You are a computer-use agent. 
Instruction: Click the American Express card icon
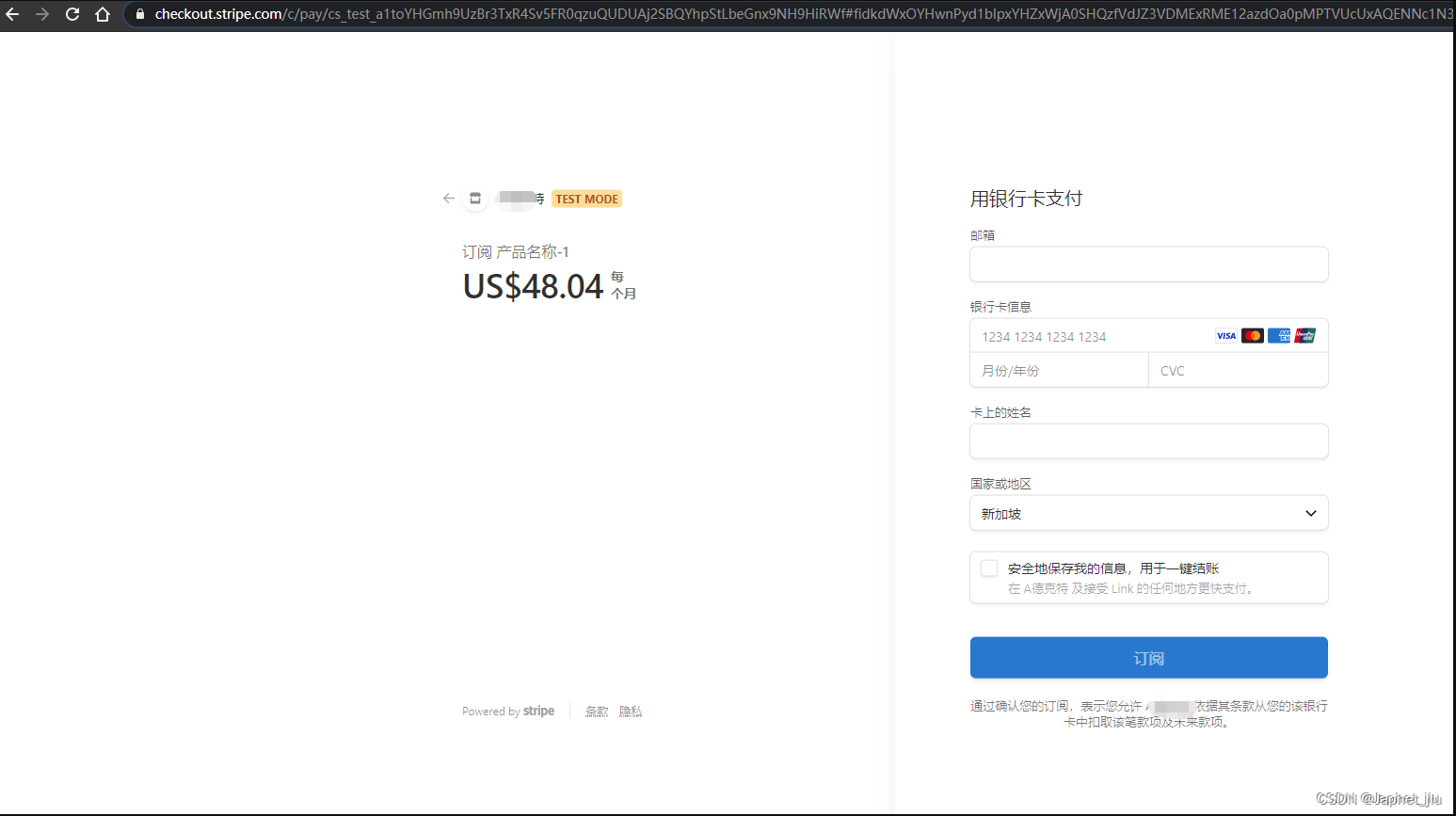[x=1279, y=336]
